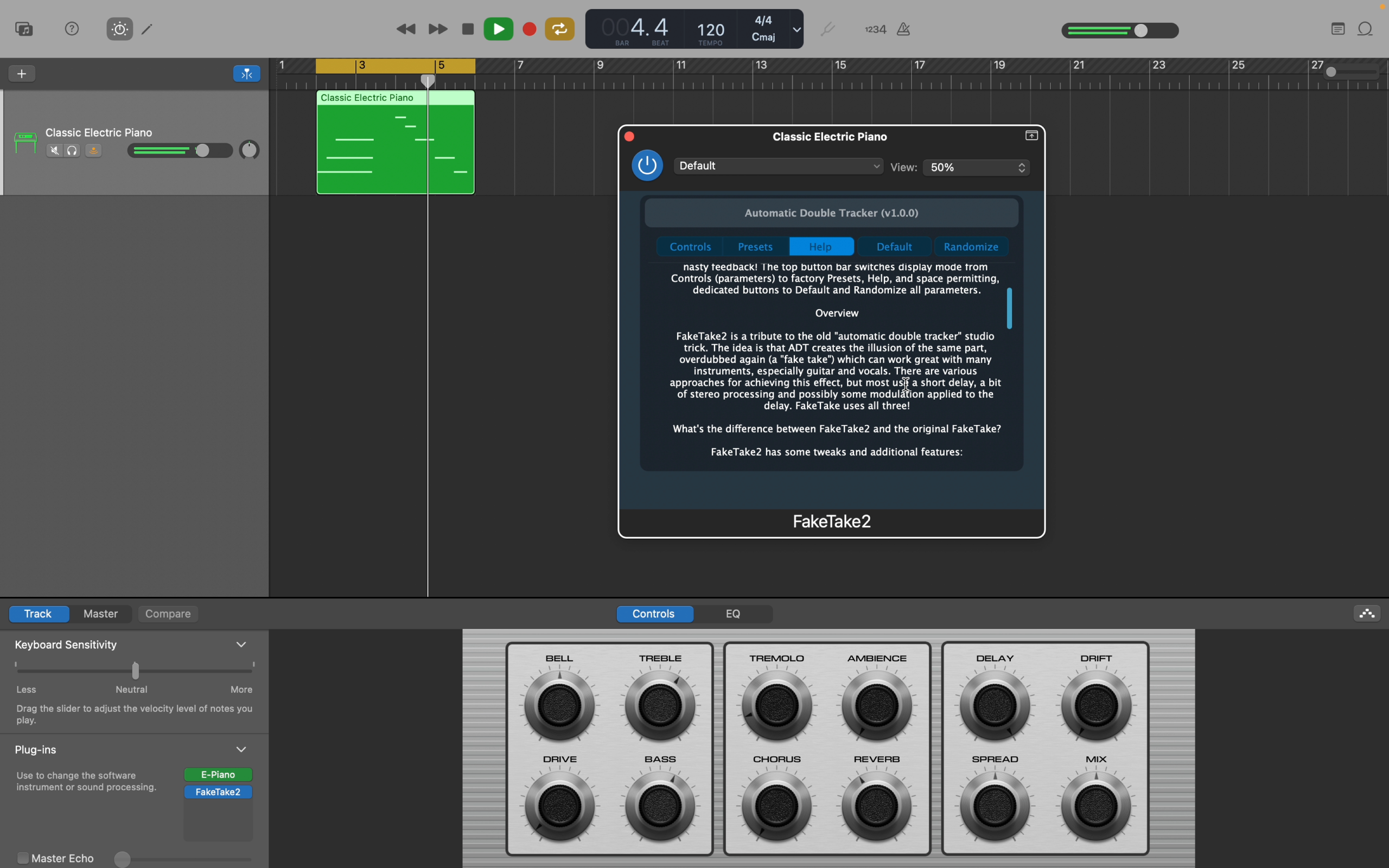1389x868 pixels.
Task: Open the Library panel icon
Action: (24, 29)
